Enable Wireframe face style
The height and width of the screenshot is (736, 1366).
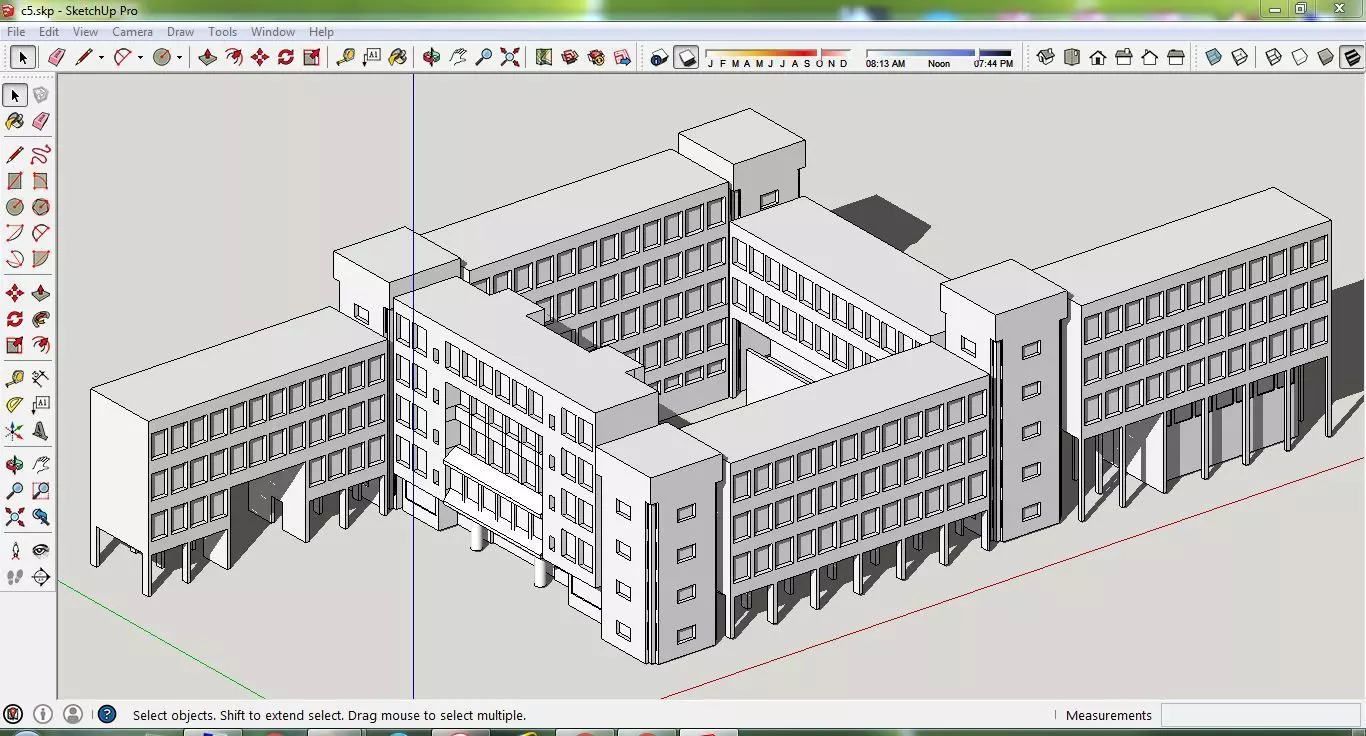tap(1274, 57)
